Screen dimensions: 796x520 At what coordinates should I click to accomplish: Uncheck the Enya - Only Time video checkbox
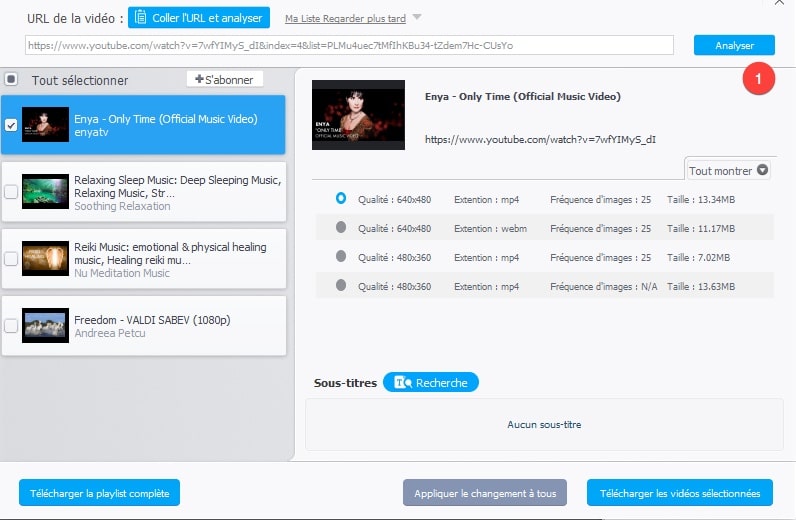point(11,125)
